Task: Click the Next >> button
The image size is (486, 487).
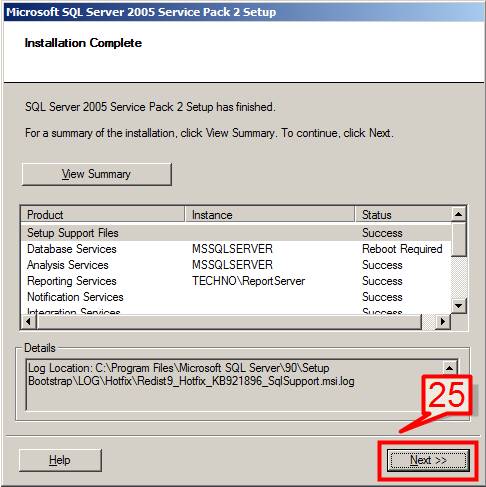Action: point(428,460)
